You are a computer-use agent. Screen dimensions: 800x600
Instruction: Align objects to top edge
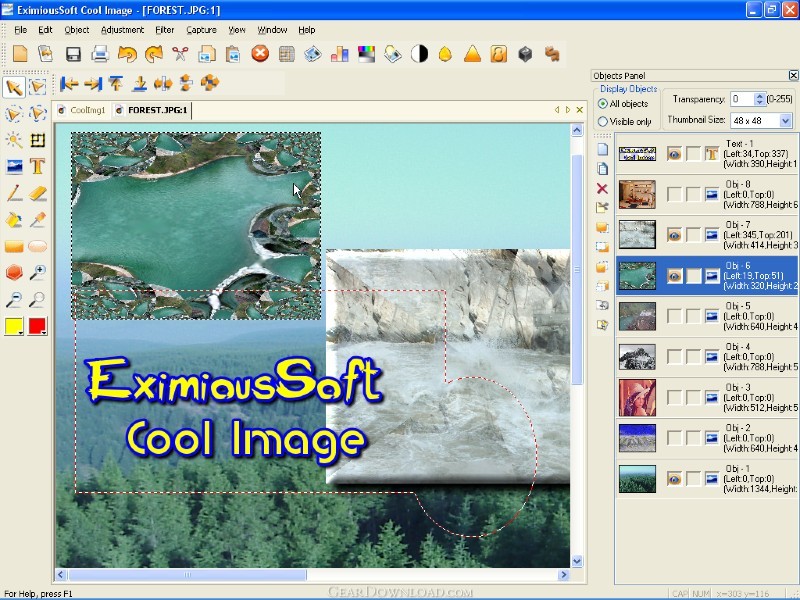pos(116,83)
